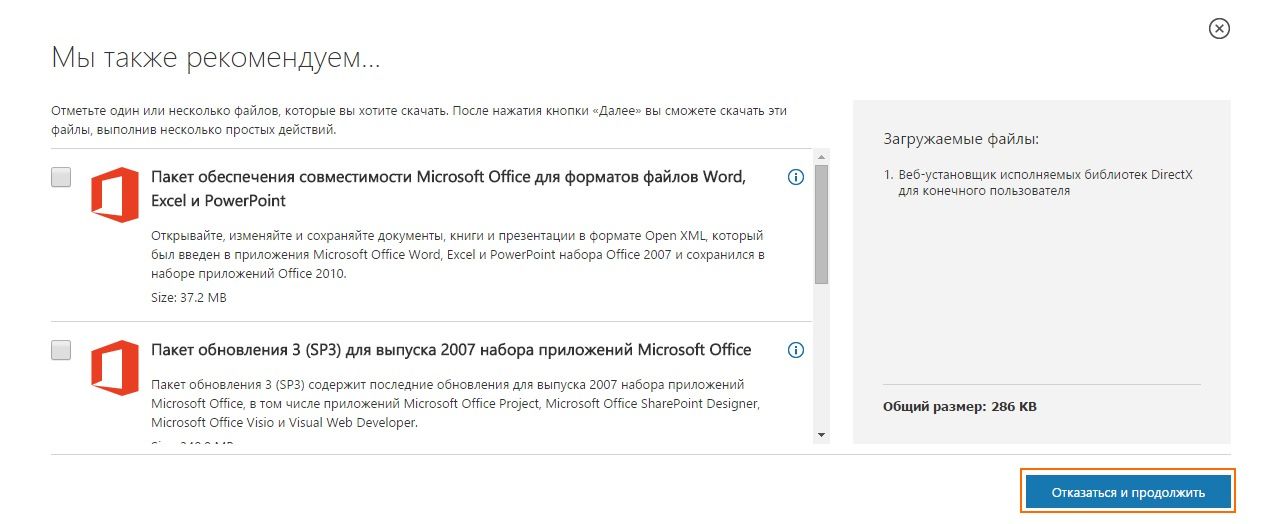Click the empty scrollbar track below the thumb
The height and width of the screenshot is (524, 1280).
pos(821,360)
